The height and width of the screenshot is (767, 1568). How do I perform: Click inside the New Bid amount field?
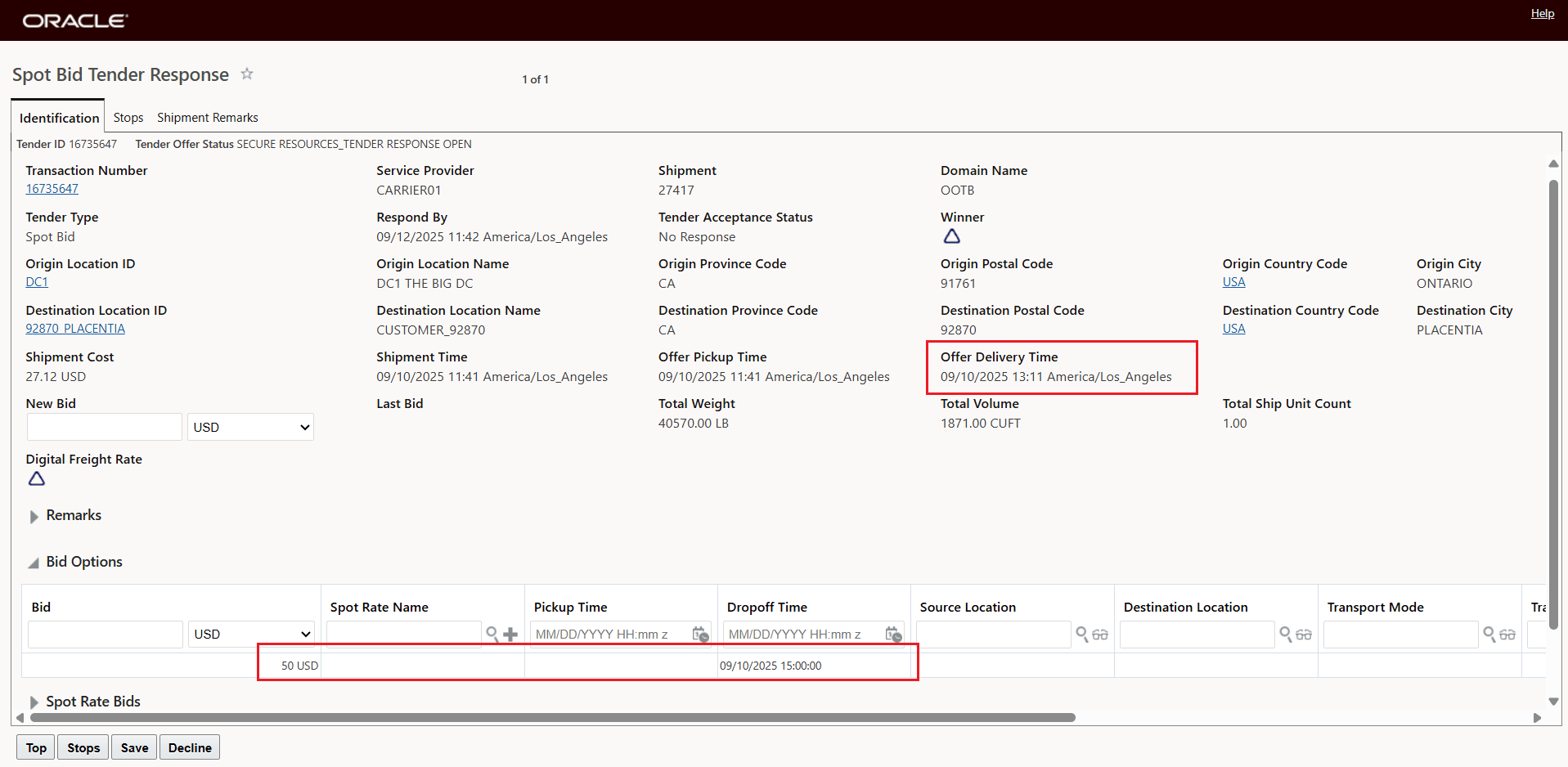(104, 426)
